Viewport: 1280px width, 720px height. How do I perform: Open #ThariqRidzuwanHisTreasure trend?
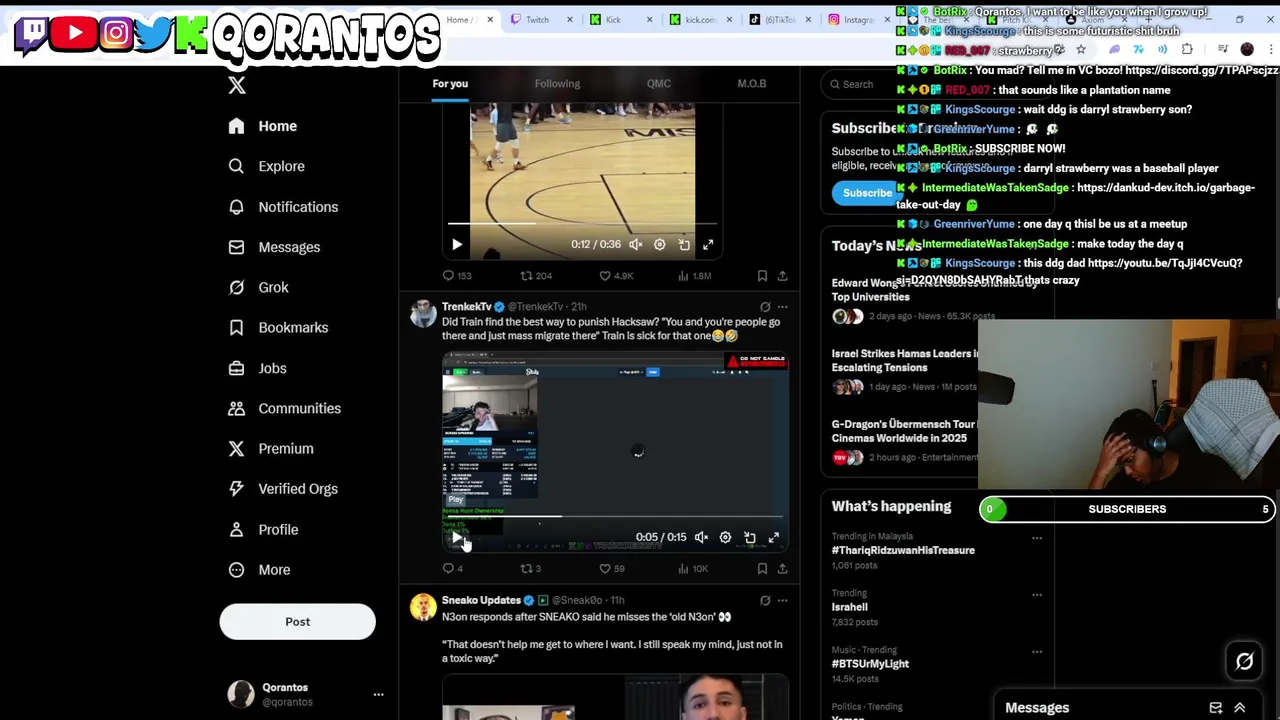[x=903, y=550]
